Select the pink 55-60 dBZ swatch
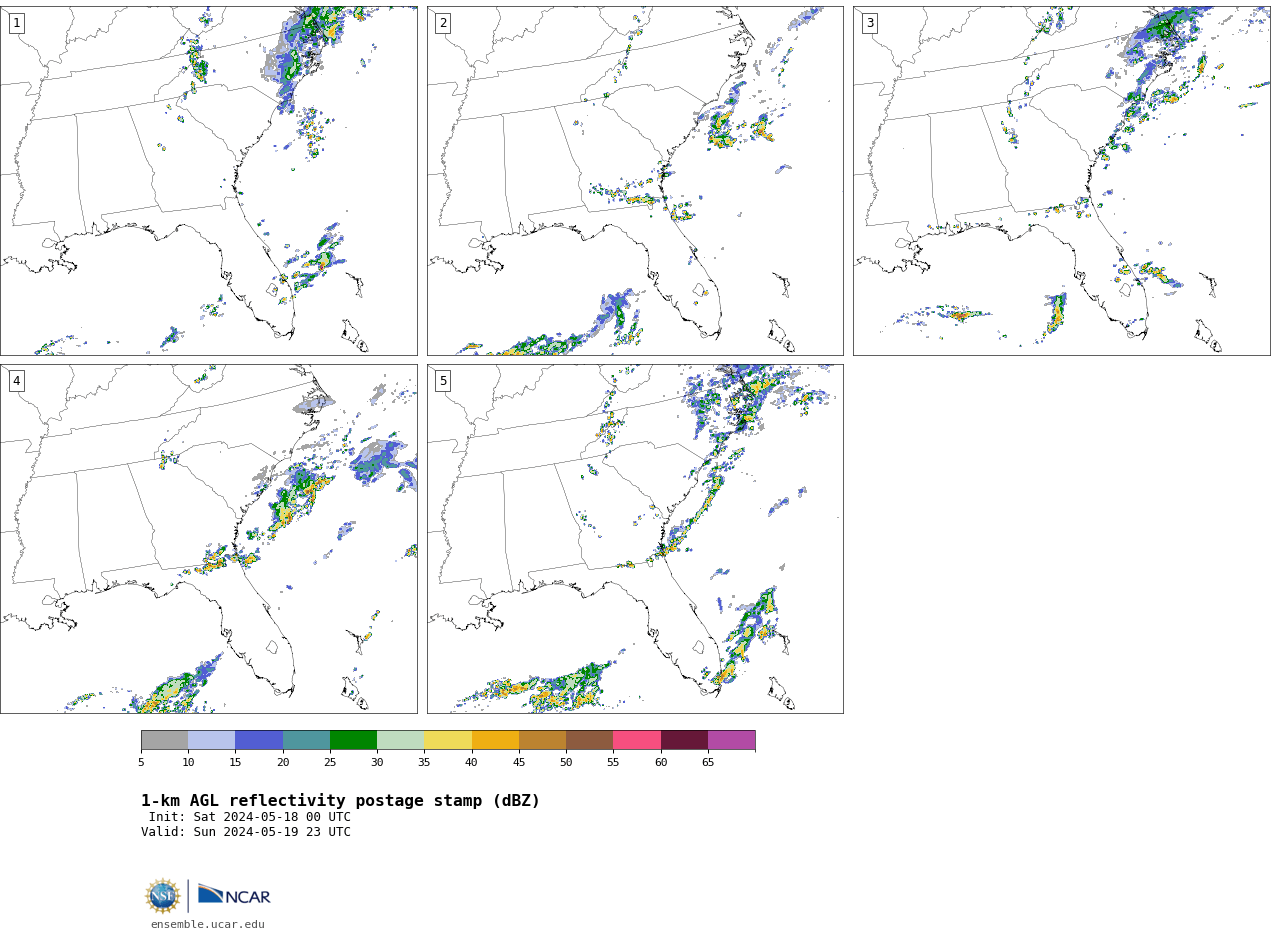Viewport: 1280px width, 936px height. click(x=637, y=740)
